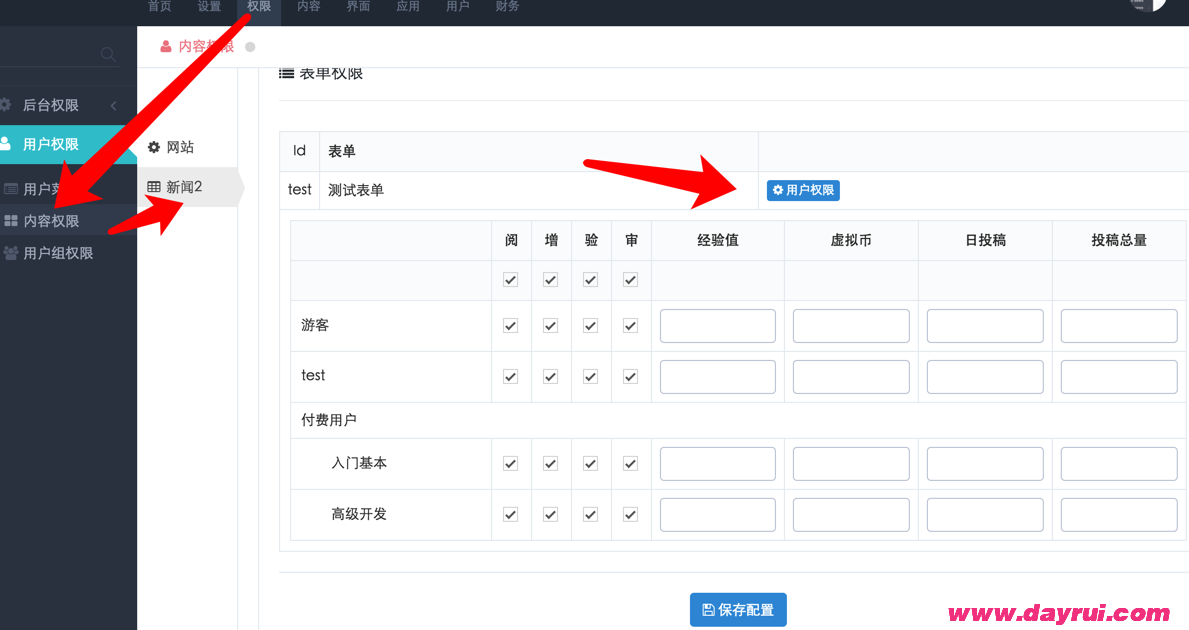
Task: Click the grid icon beside sidebar 内容权限
Action: (11, 221)
